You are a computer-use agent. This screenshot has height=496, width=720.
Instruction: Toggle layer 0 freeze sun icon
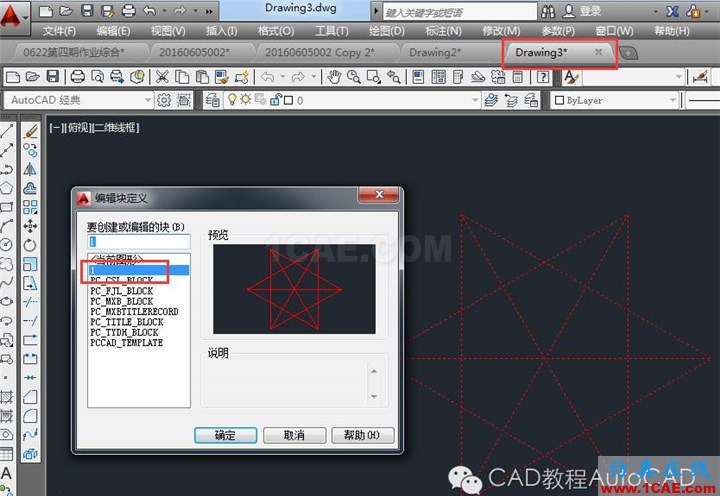coord(246,99)
